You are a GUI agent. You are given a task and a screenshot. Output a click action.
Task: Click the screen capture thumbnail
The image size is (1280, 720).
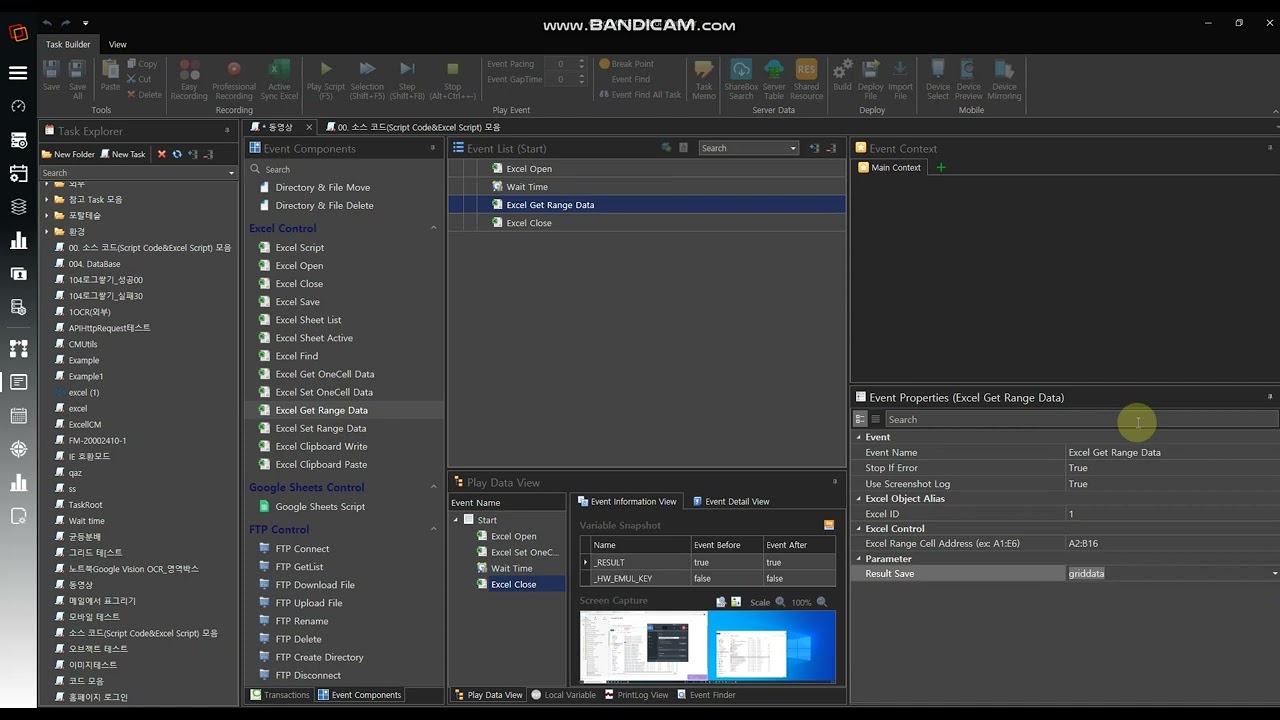(x=707, y=647)
